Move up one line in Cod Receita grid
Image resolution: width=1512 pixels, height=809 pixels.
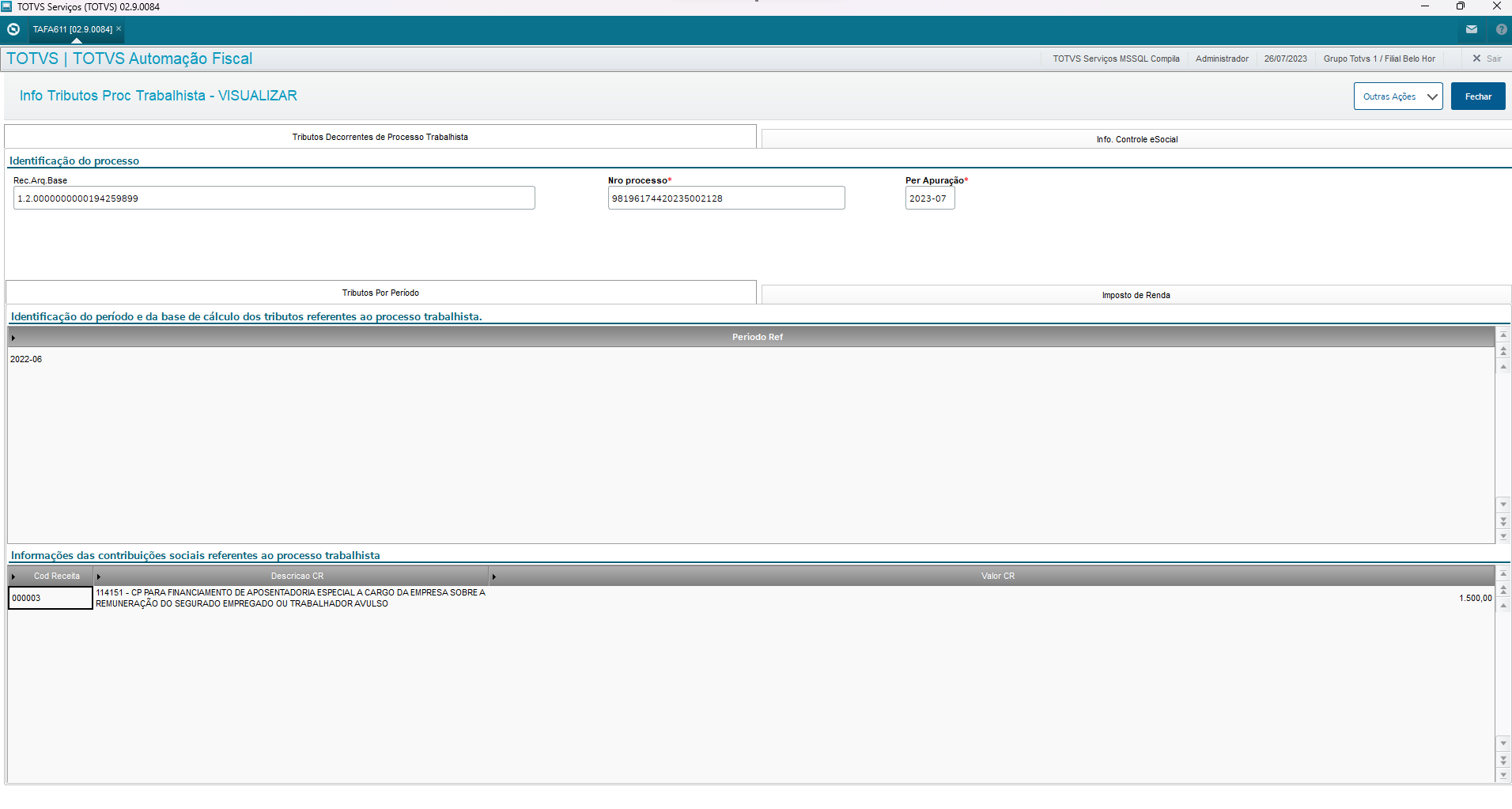tap(1503, 605)
